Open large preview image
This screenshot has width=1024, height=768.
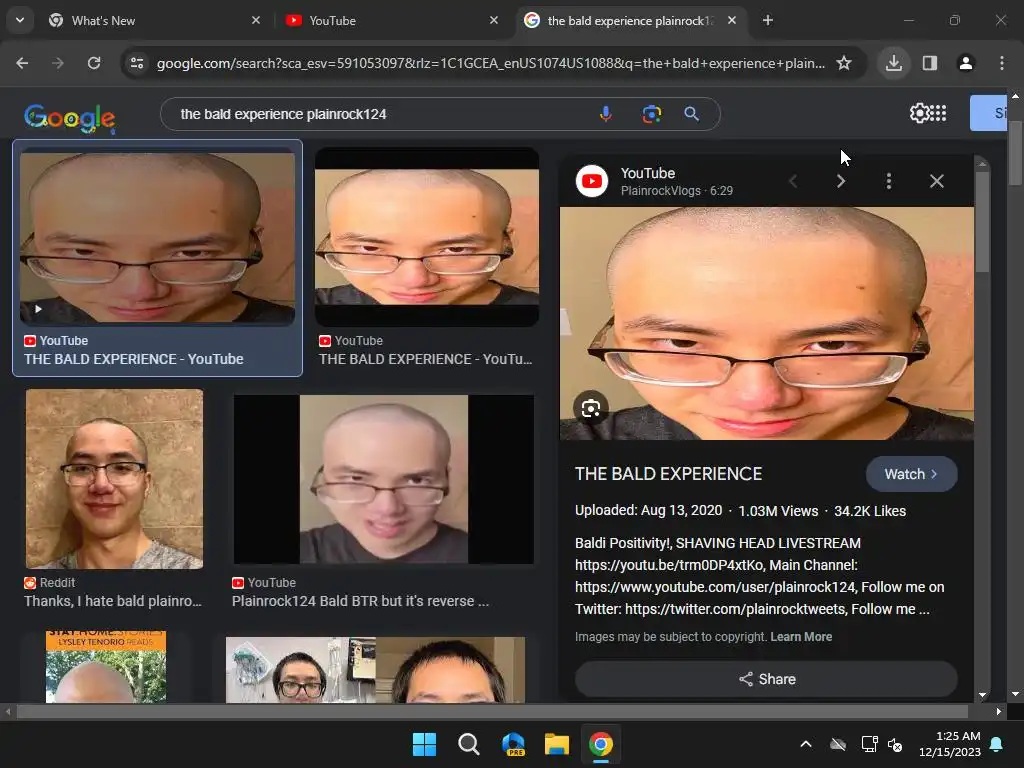point(767,323)
